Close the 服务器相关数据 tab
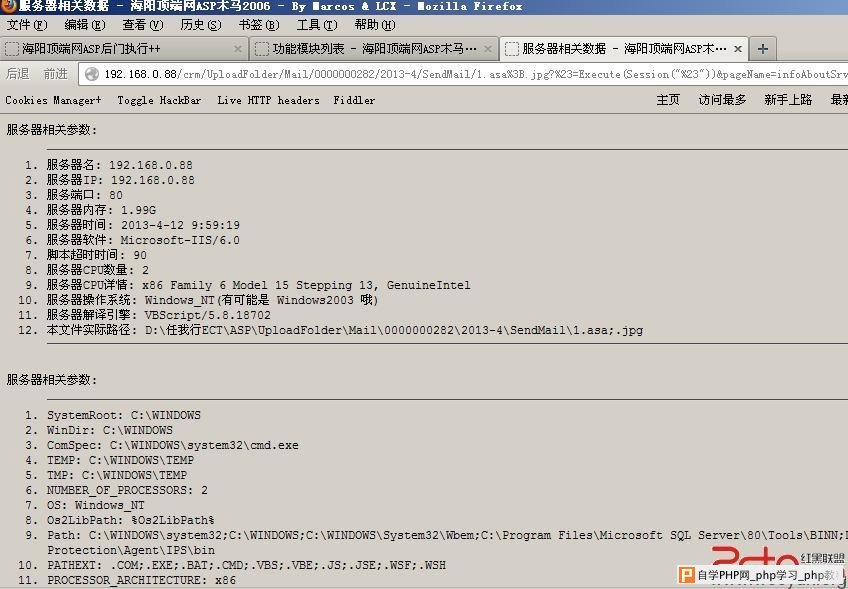The image size is (848, 589). [738, 49]
